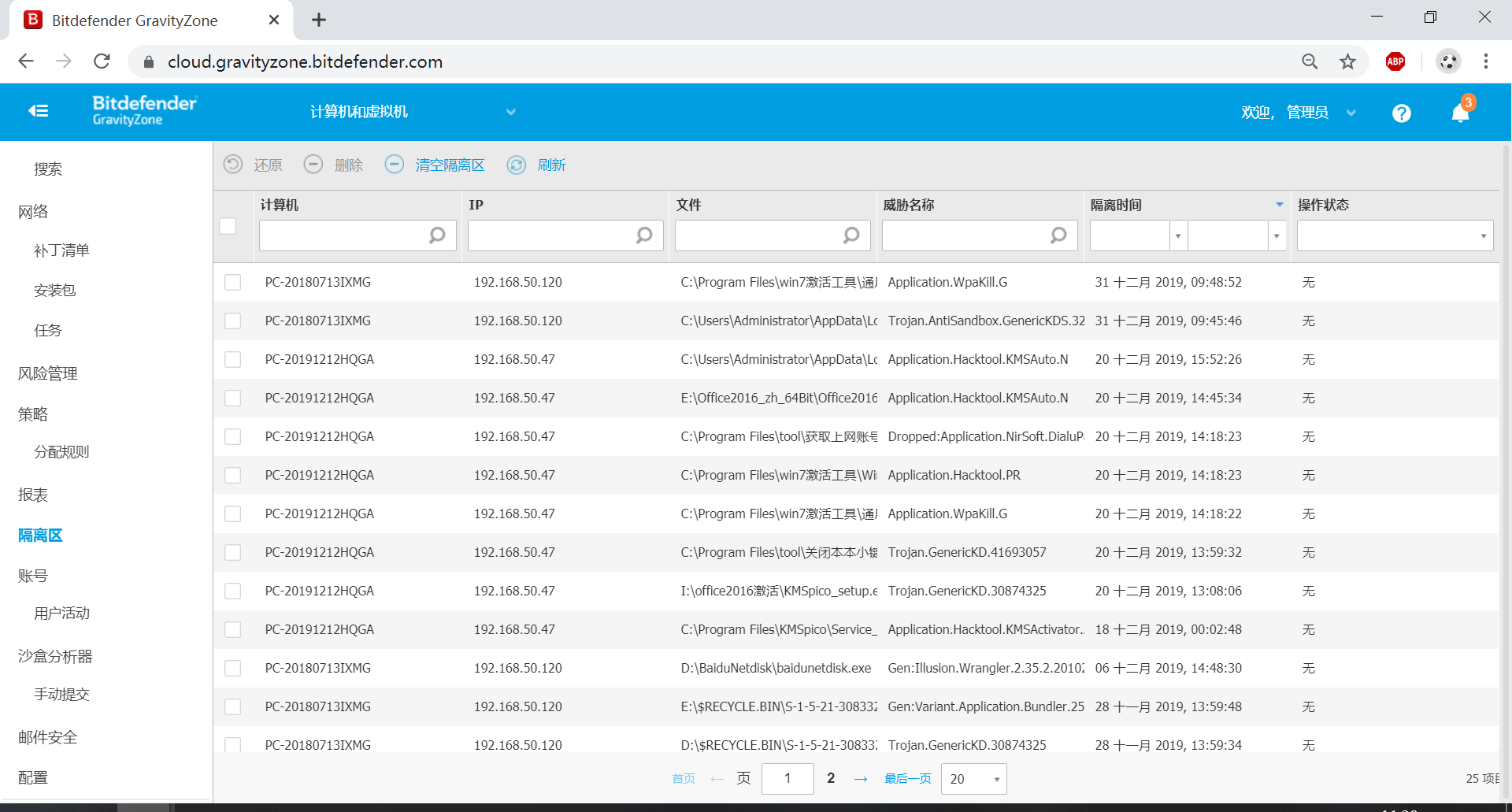Image resolution: width=1512 pixels, height=812 pixels.
Task: Click the AdBlock Plus extension icon
Action: pyautogui.click(x=1395, y=61)
